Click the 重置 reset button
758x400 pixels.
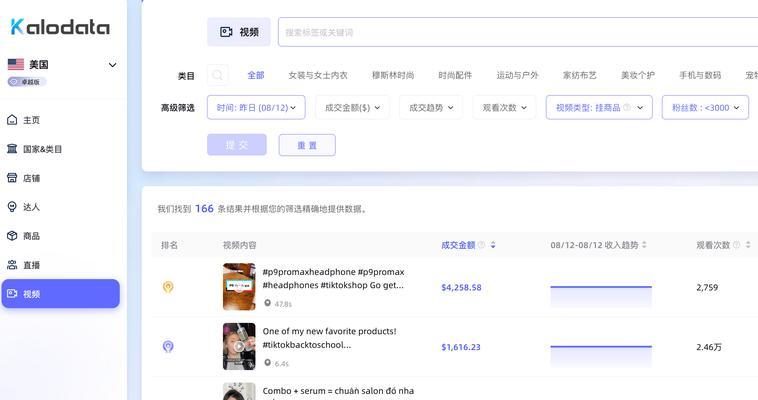pyautogui.click(x=307, y=145)
